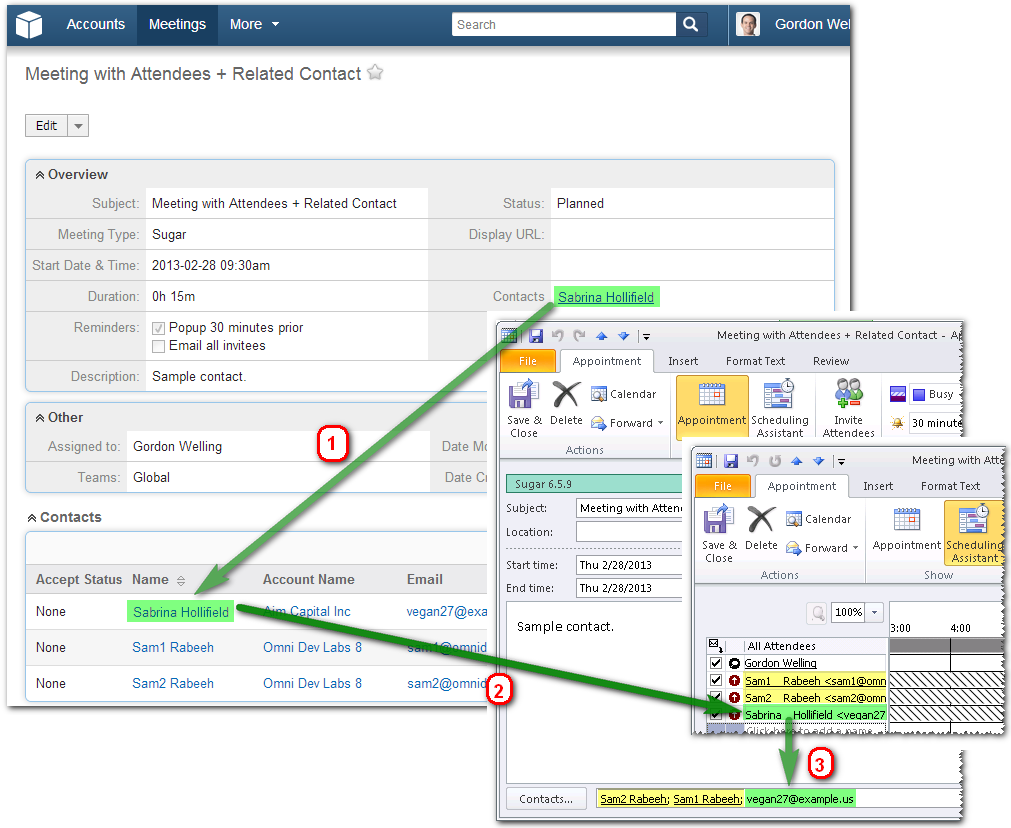Click Delete in the front Outlook window

pyautogui.click(x=761, y=528)
